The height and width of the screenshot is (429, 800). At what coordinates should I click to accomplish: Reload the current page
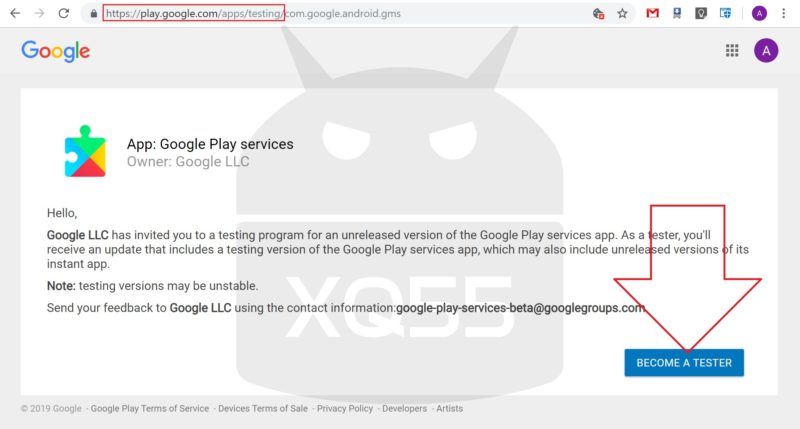(64, 14)
